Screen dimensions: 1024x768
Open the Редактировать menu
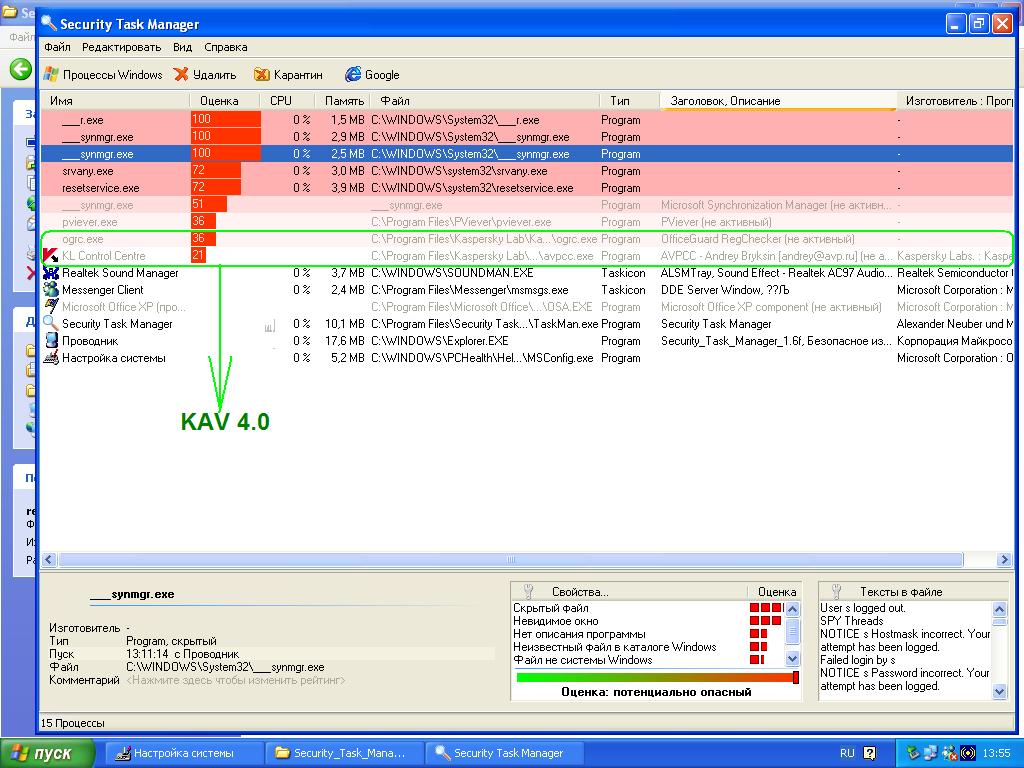(121, 47)
